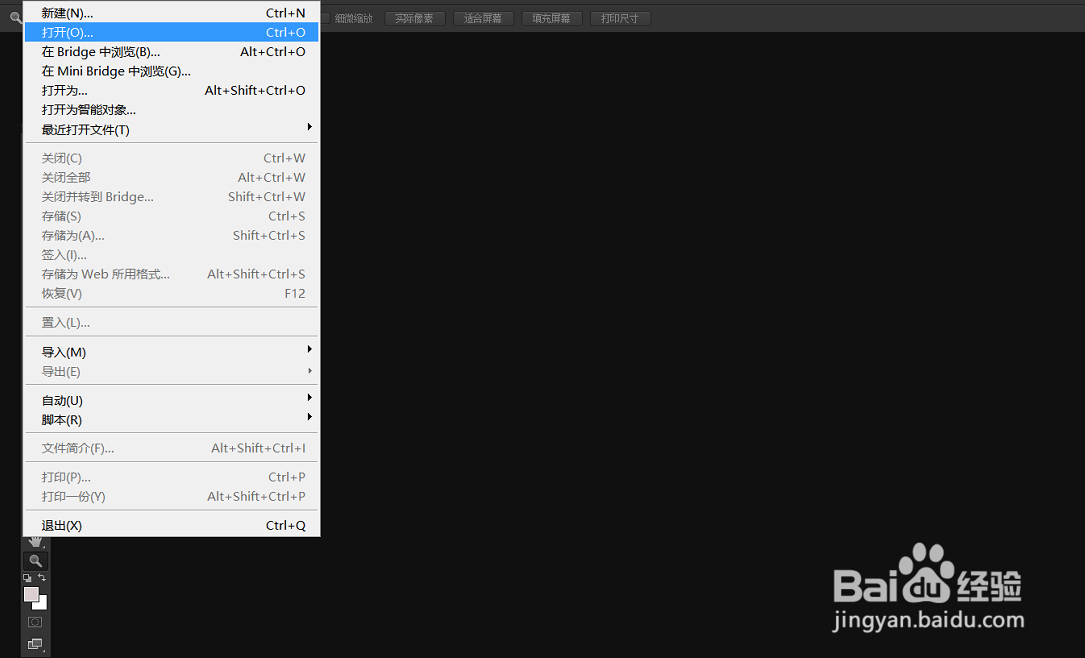1085x658 pixels.
Task: Expand 最近打开文件(T) submenu
Action: [172, 129]
